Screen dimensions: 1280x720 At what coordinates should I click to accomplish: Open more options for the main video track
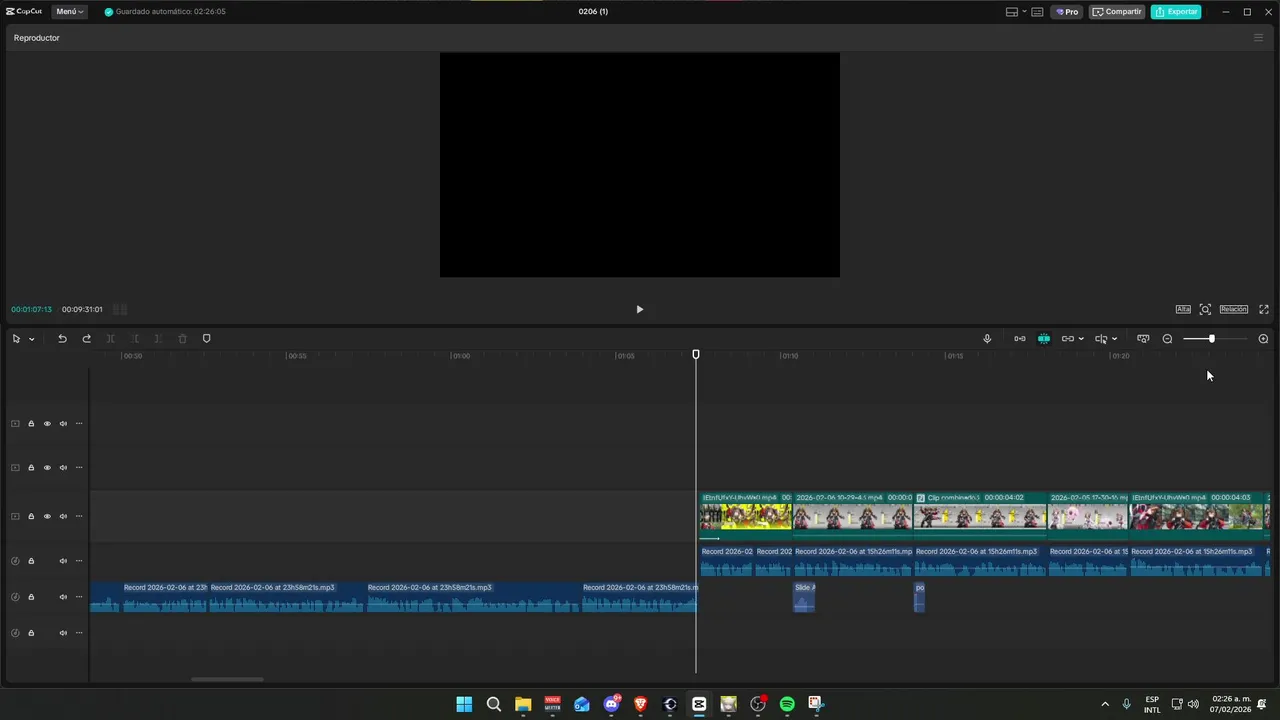pos(79,517)
